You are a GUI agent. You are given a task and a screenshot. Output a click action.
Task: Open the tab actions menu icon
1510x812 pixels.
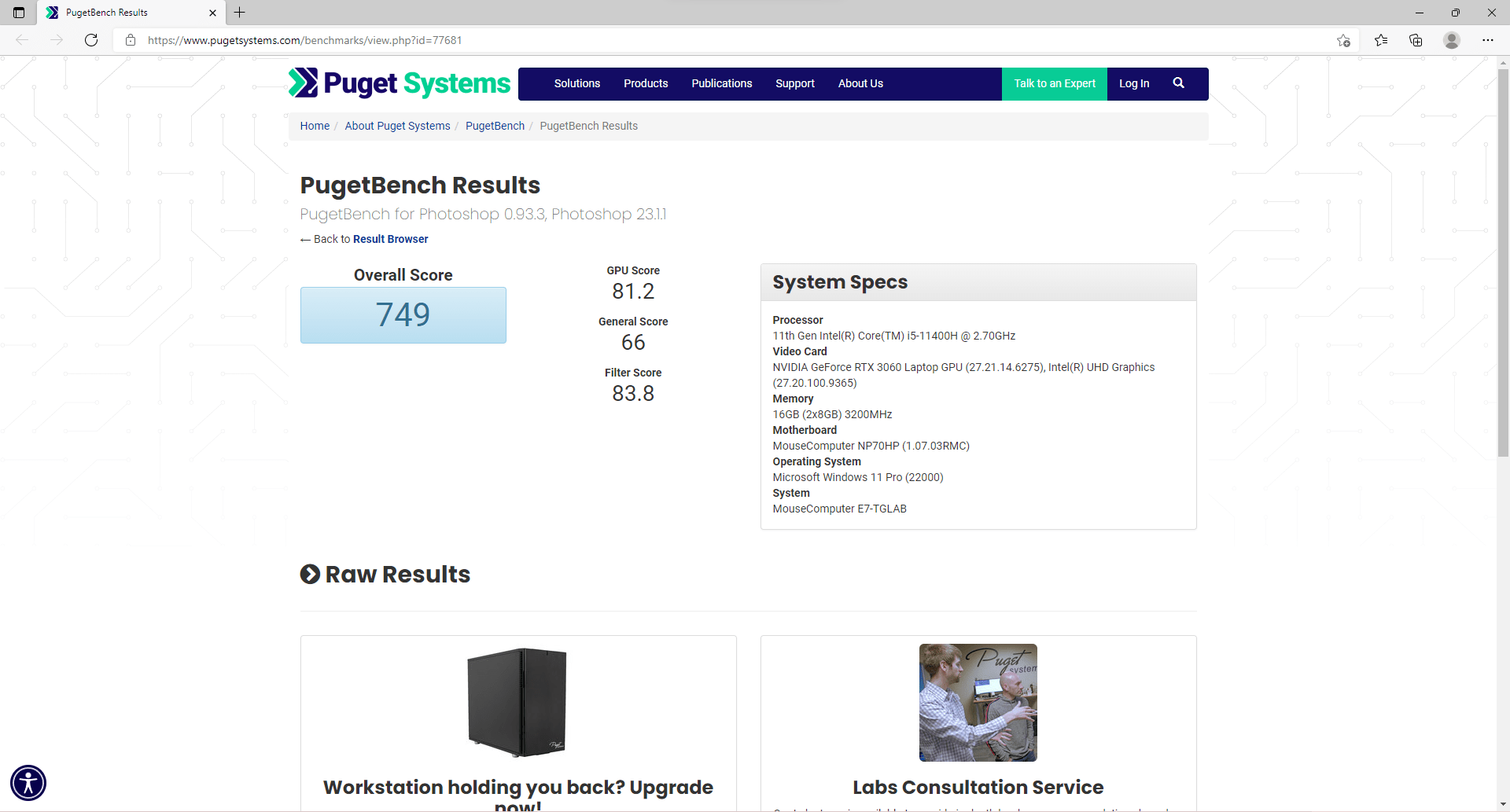[x=19, y=13]
